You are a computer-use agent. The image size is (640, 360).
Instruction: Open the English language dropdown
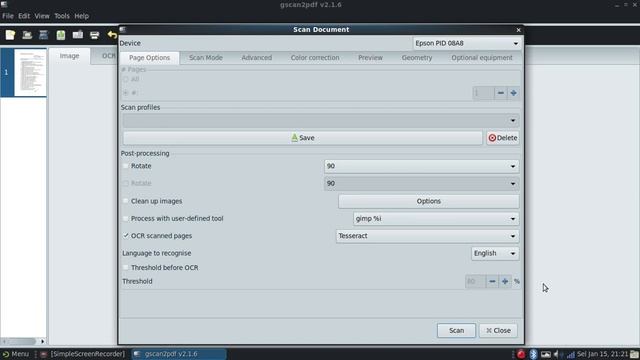[495, 253]
